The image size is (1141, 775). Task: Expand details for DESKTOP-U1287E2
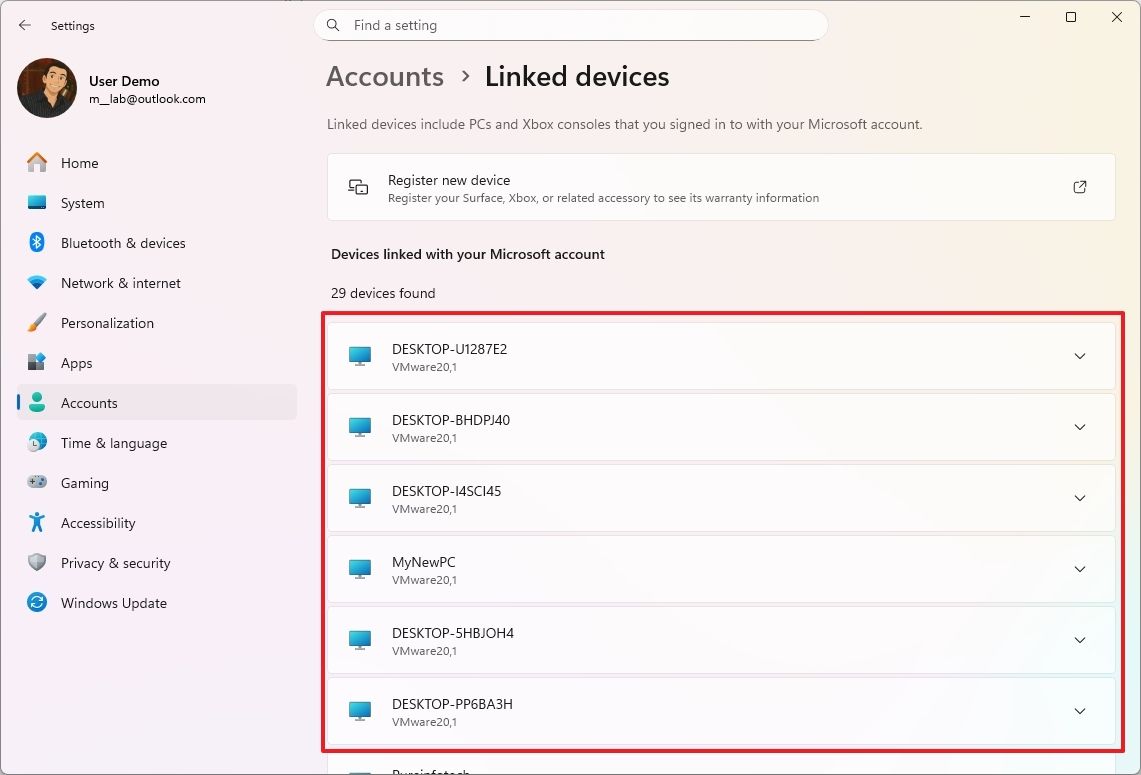click(x=1079, y=356)
